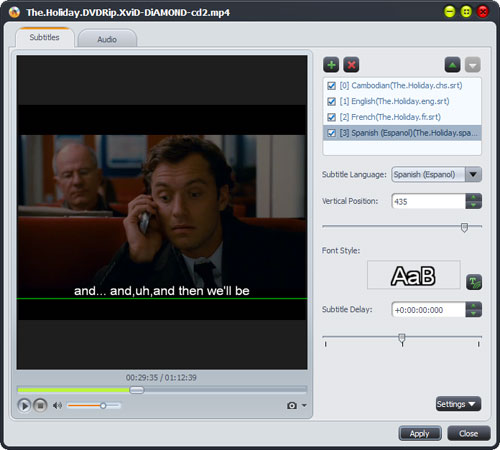Select the [2] French(The.Holiday.fr.srt) row
500x450 pixels.
402,117
